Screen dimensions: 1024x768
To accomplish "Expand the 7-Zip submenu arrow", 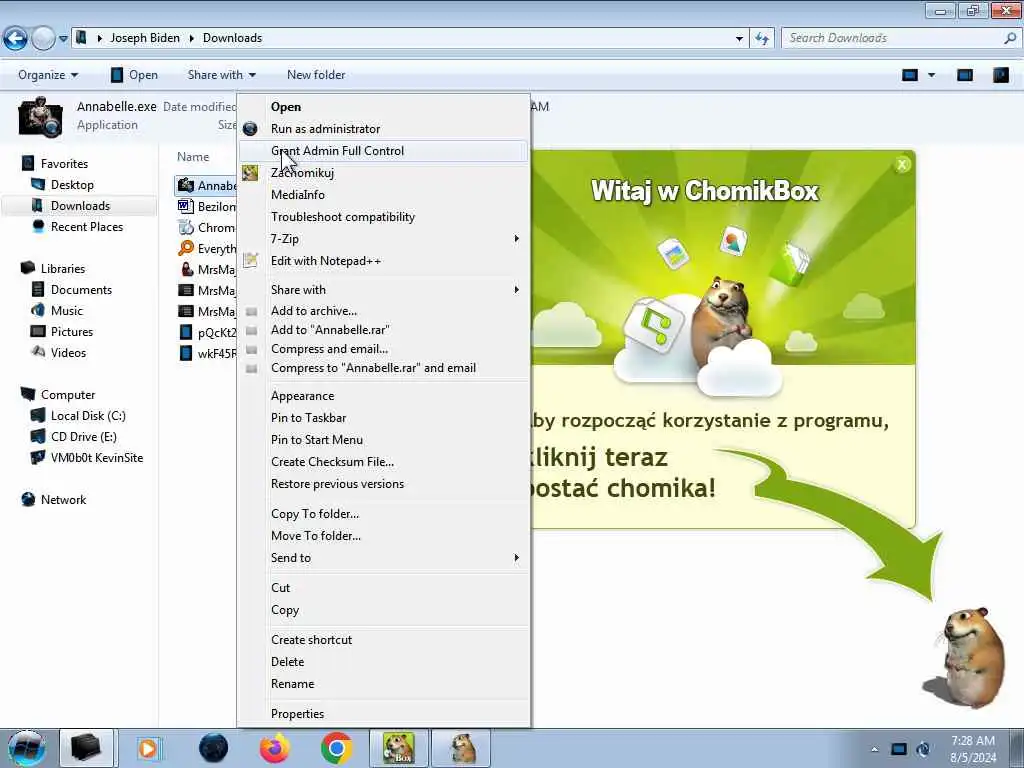I will [x=517, y=239].
